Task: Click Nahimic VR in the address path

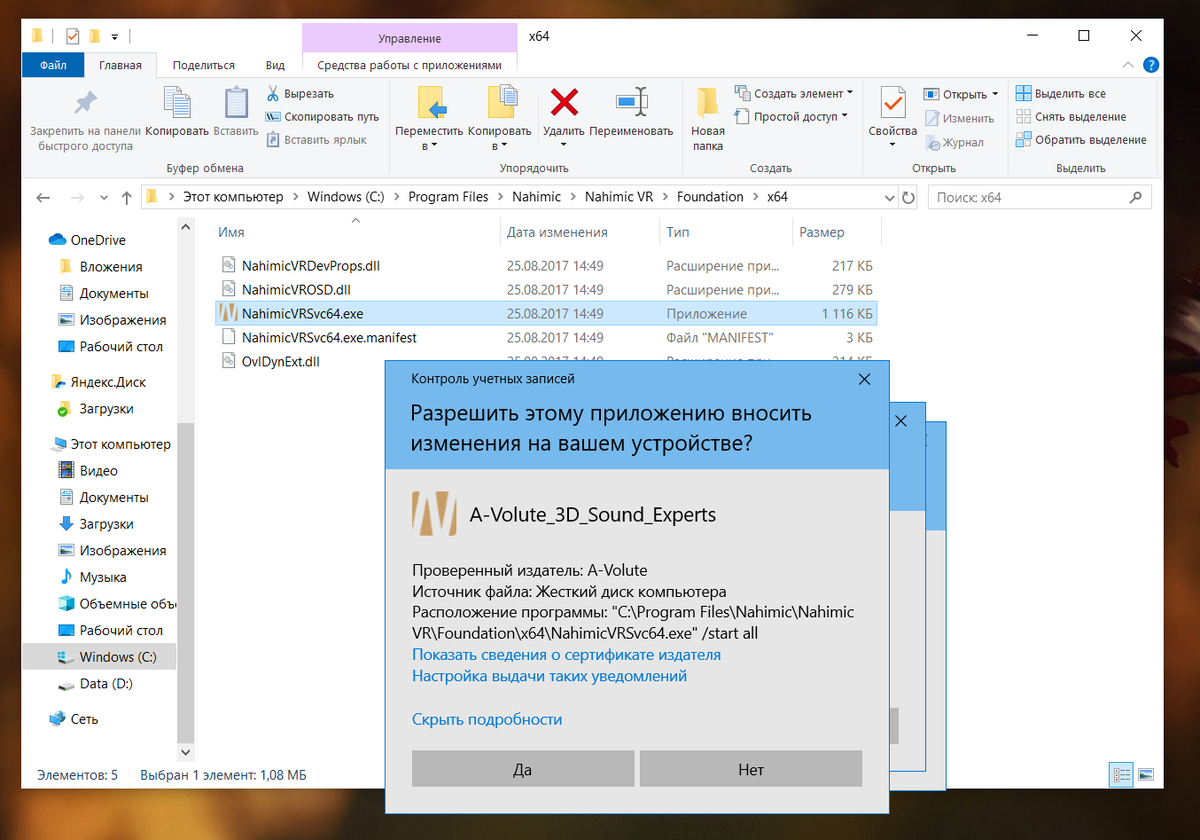Action: click(x=618, y=197)
